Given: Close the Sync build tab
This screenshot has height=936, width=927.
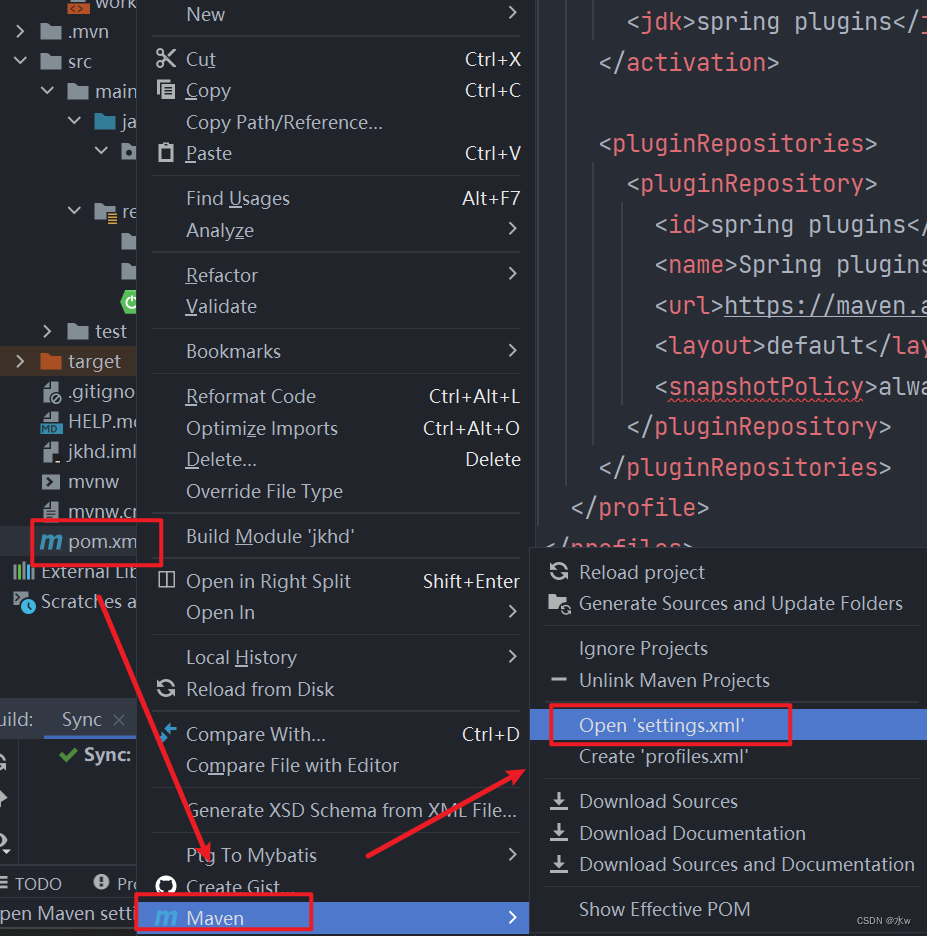Looking at the screenshot, I should pos(119,719).
